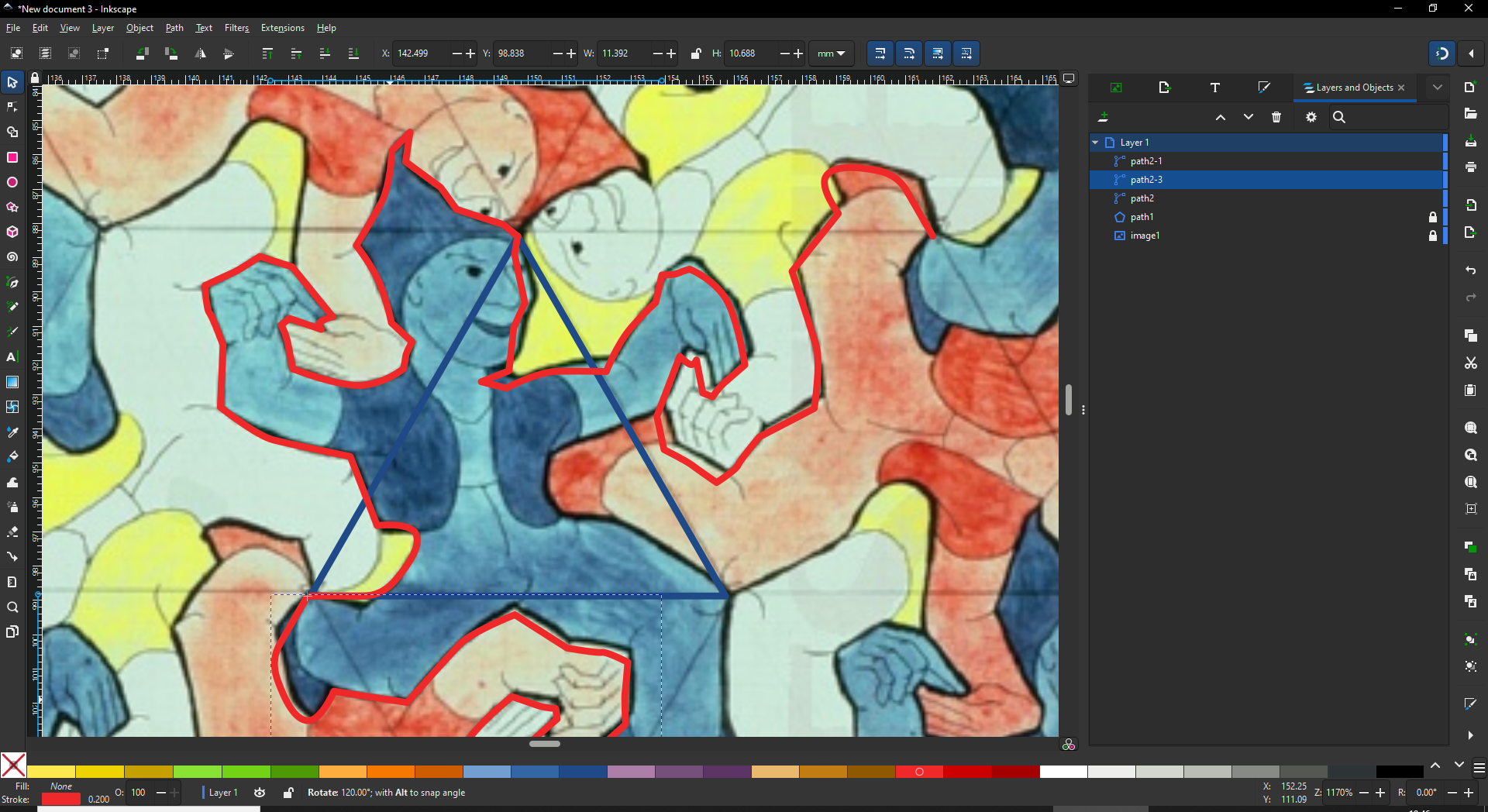This screenshot has width=1488, height=812.
Task: Open the Object menu
Action: [x=139, y=28]
